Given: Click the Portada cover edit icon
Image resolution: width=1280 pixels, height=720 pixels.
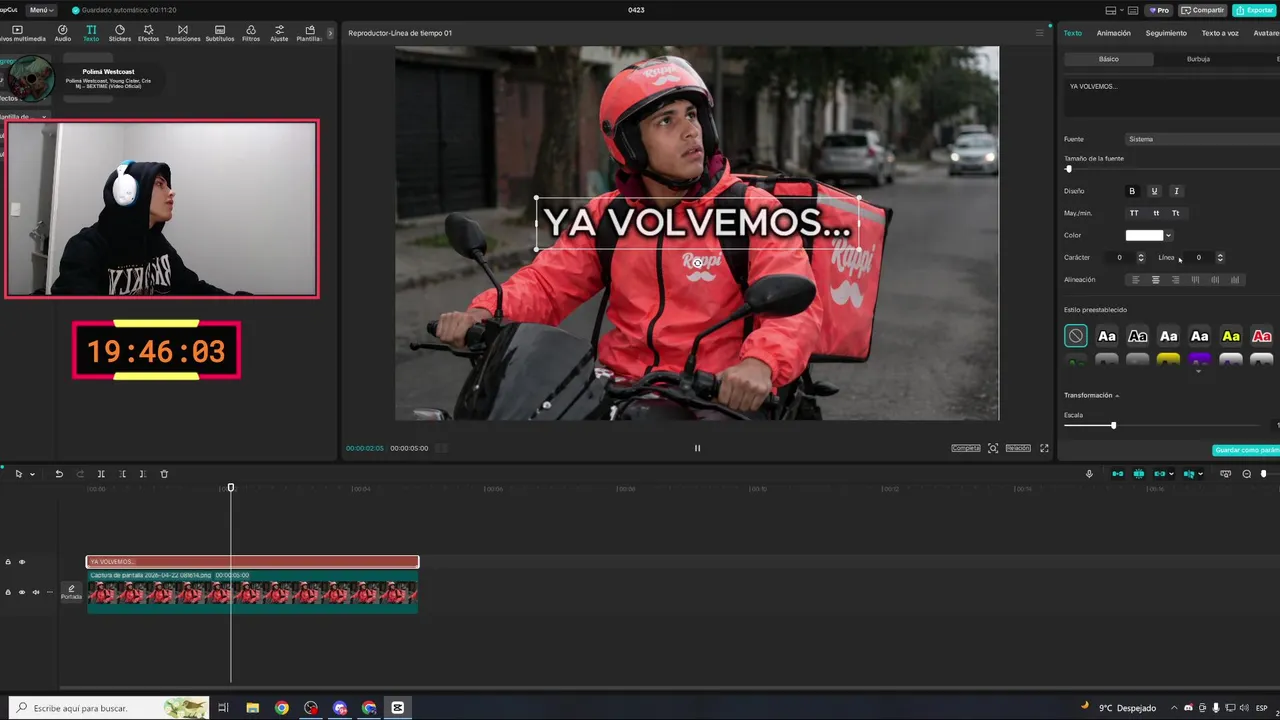Looking at the screenshot, I should [x=71, y=592].
